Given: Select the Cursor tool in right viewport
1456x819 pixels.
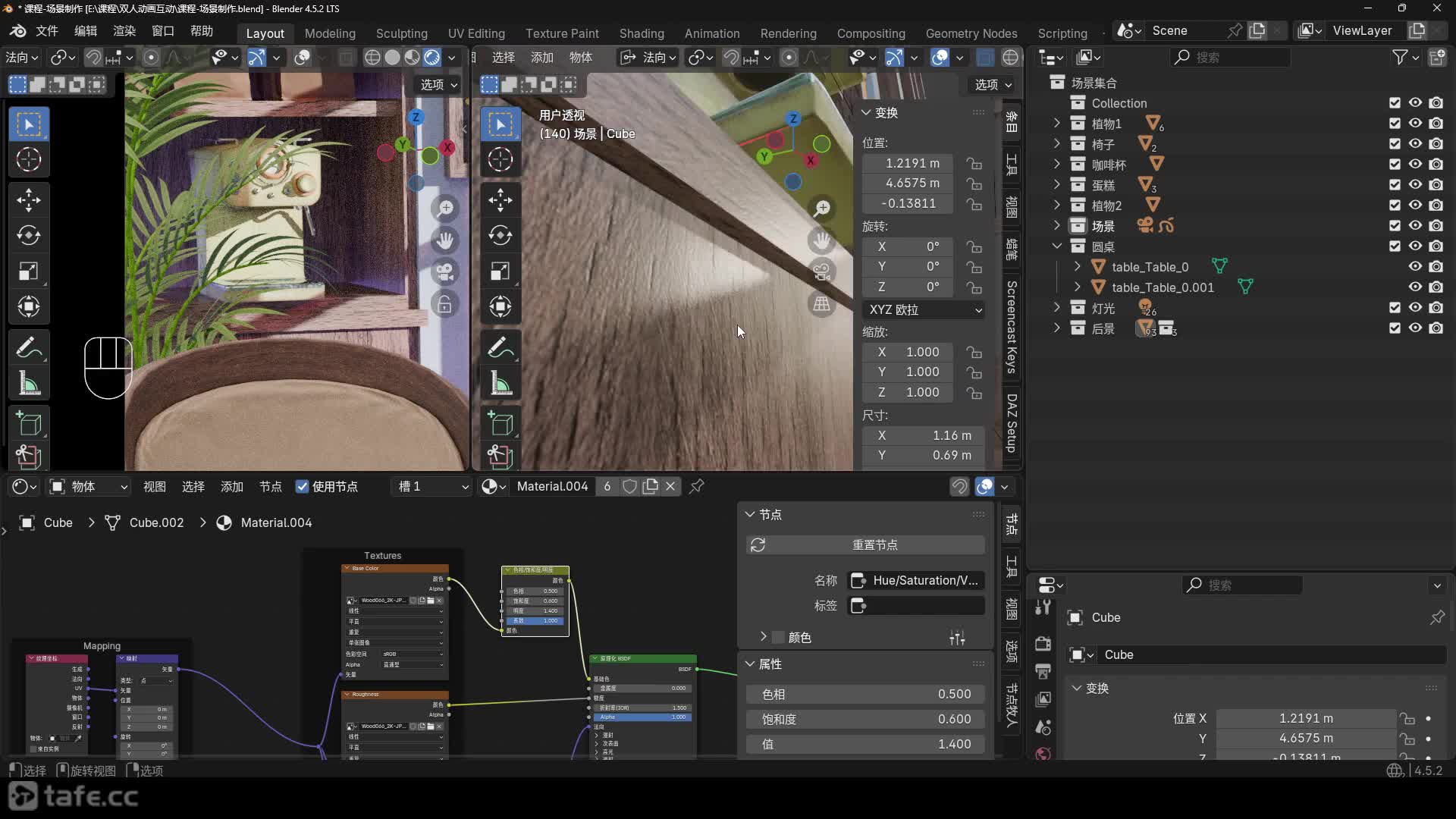Looking at the screenshot, I should [x=500, y=160].
